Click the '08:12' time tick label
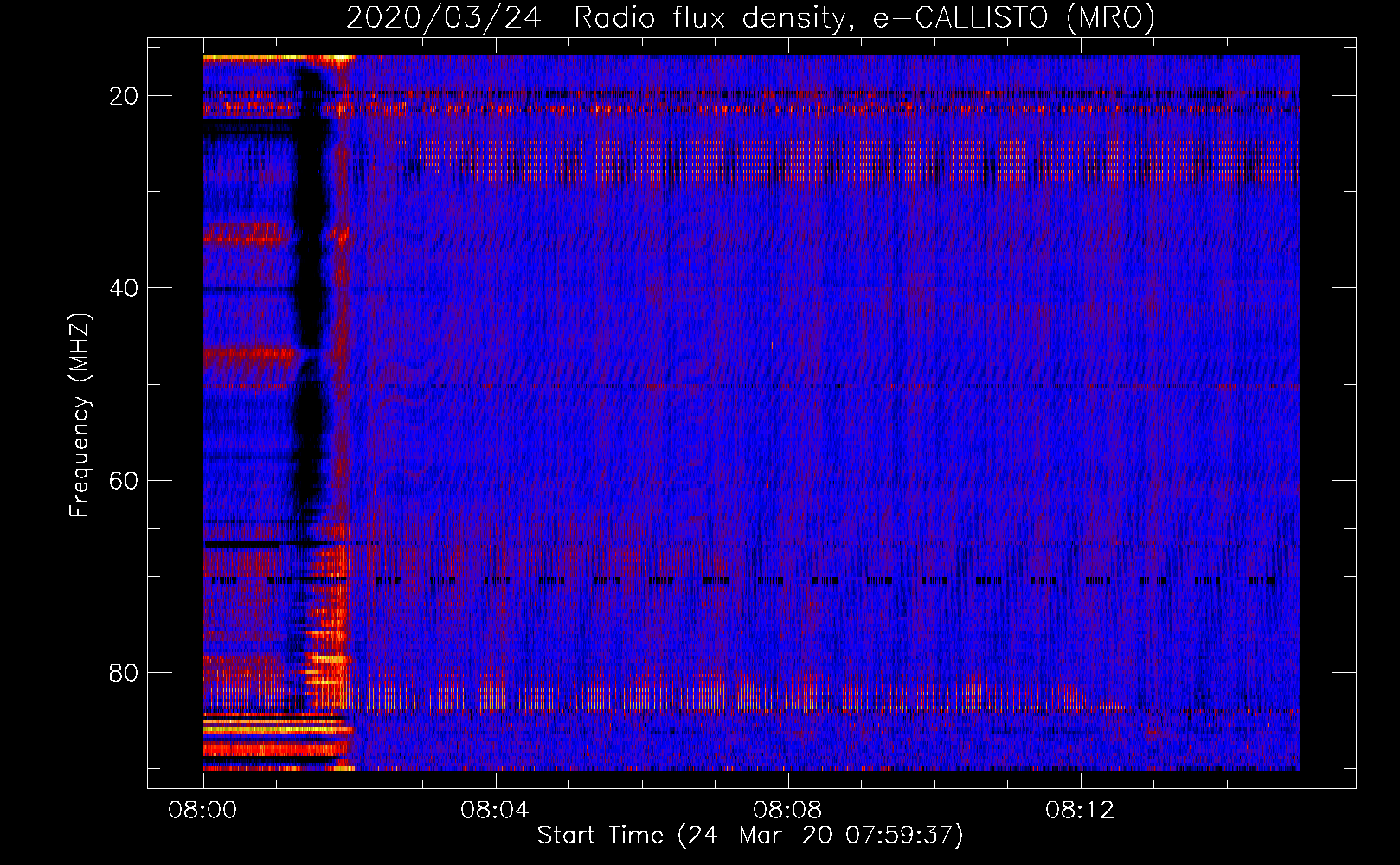This screenshot has height=865, width=1400. [1080, 811]
